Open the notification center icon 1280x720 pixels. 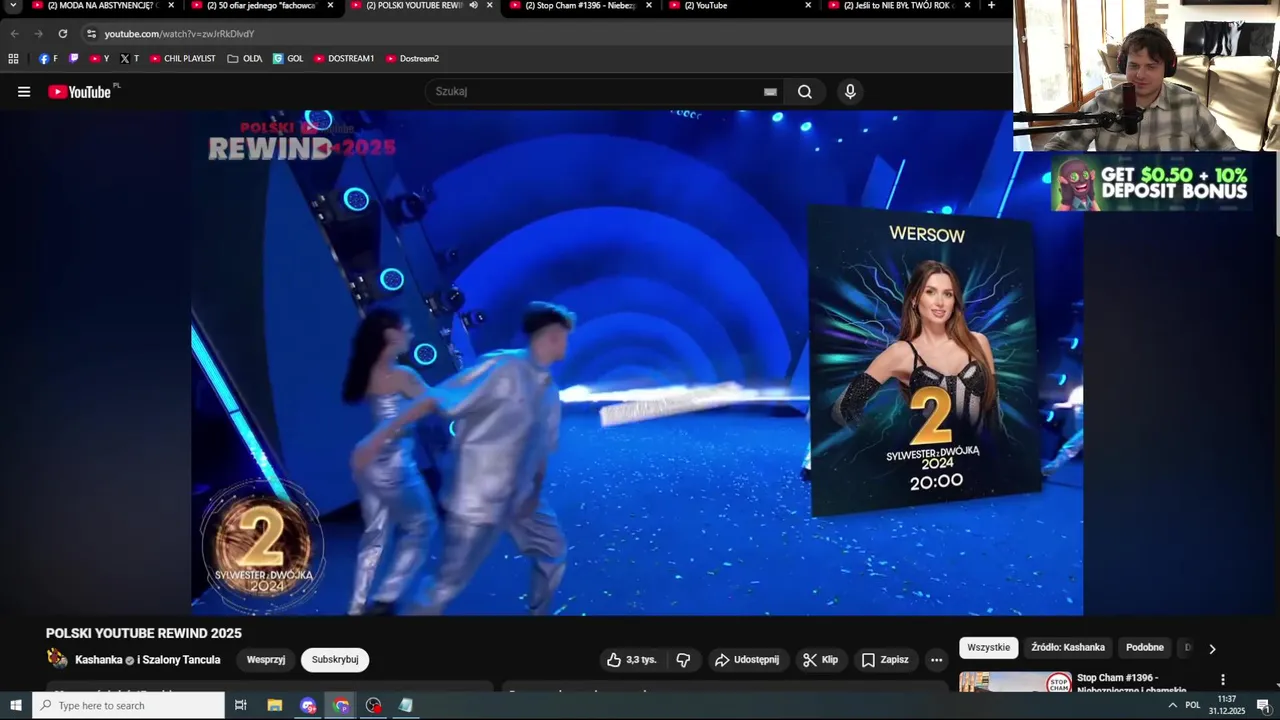pyautogui.click(x=1263, y=705)
